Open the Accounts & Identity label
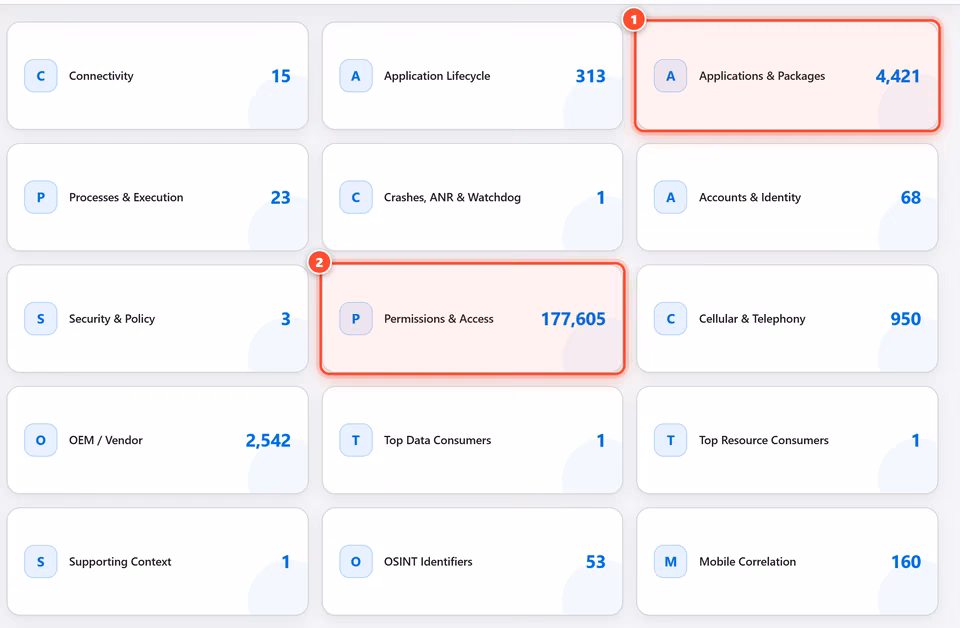This screenshot has width=960, height=628. click(x=750, y=197)
